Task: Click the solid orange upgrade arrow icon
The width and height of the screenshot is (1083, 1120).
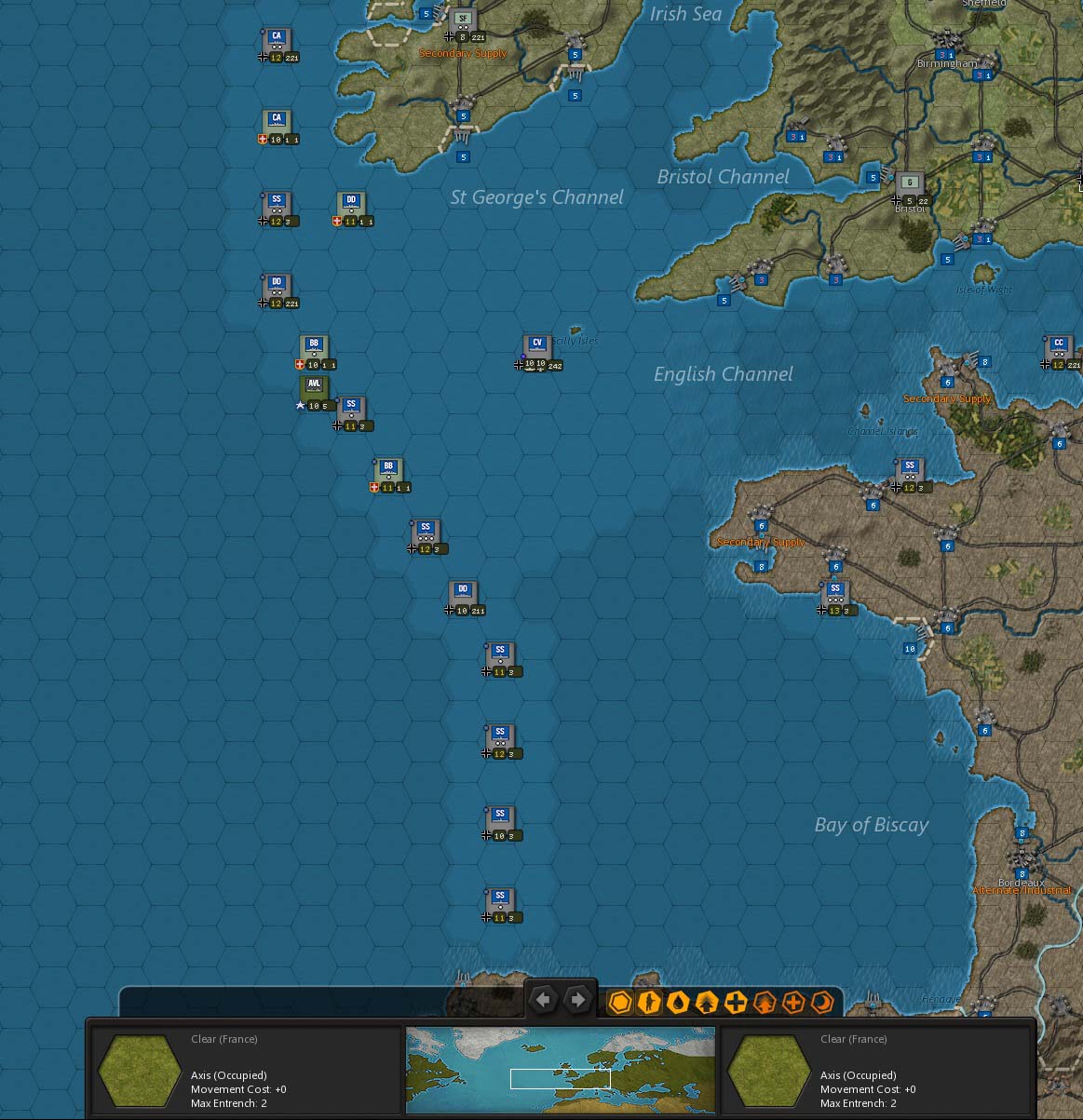Action: click(x=707, y=1002)
